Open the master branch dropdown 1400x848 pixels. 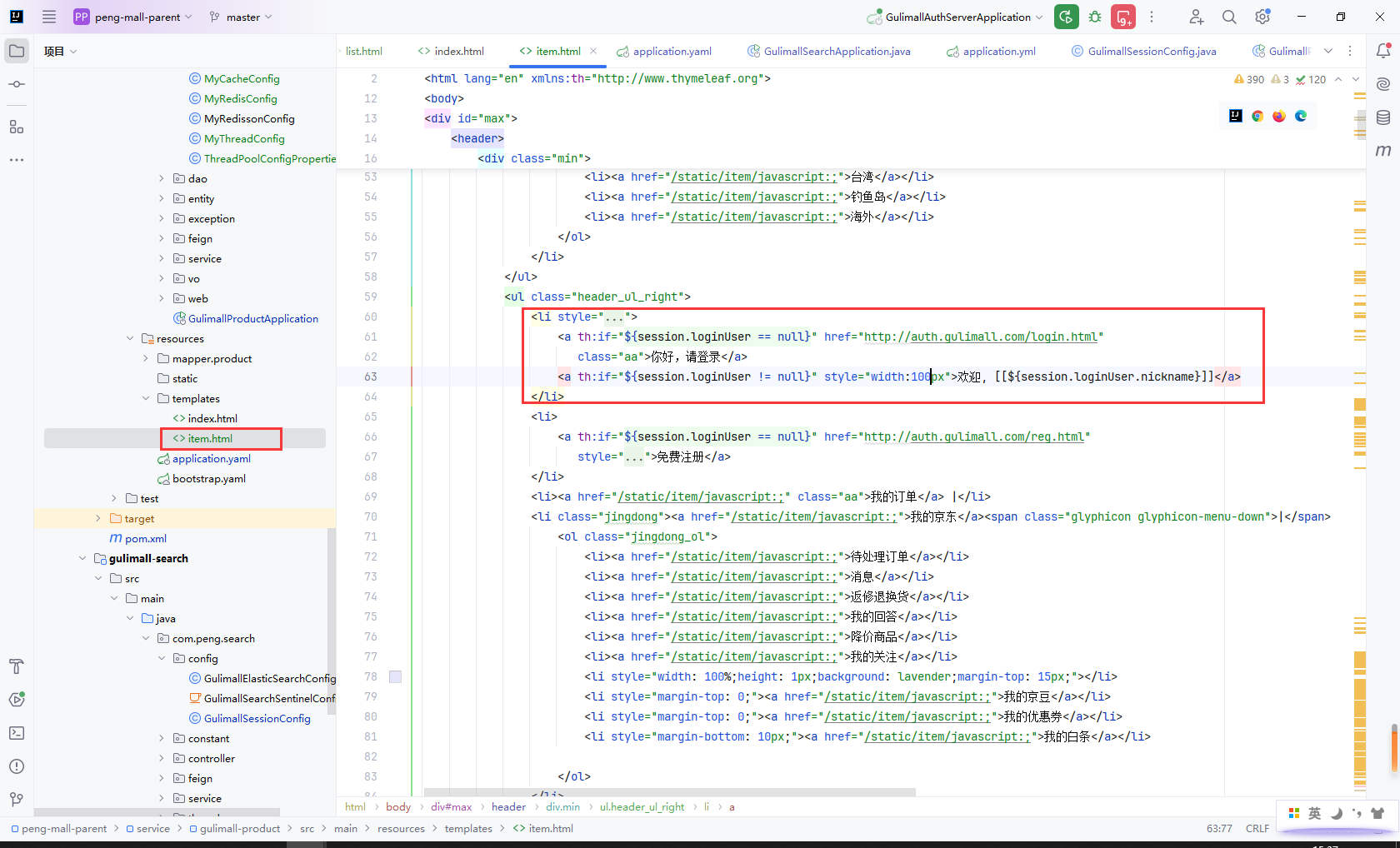[241, 17]
